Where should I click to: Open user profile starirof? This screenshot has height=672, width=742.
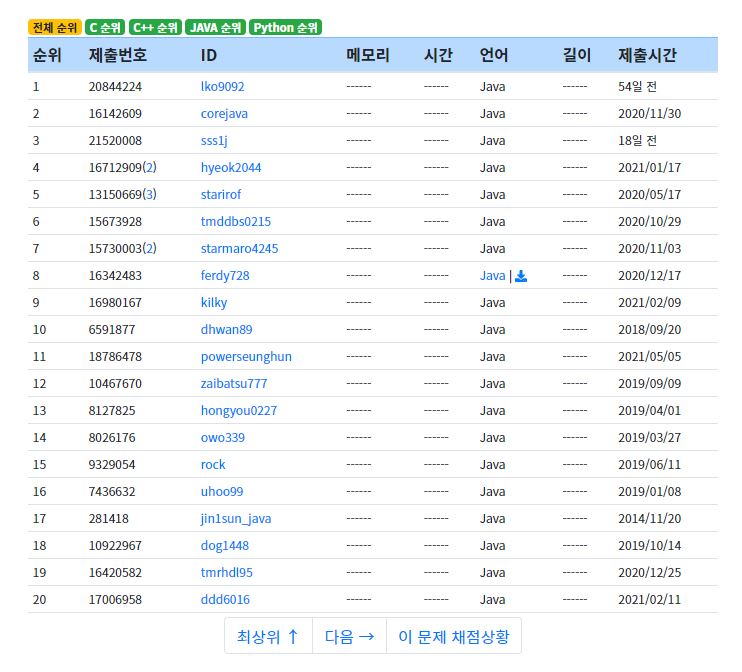pos(221,195)
